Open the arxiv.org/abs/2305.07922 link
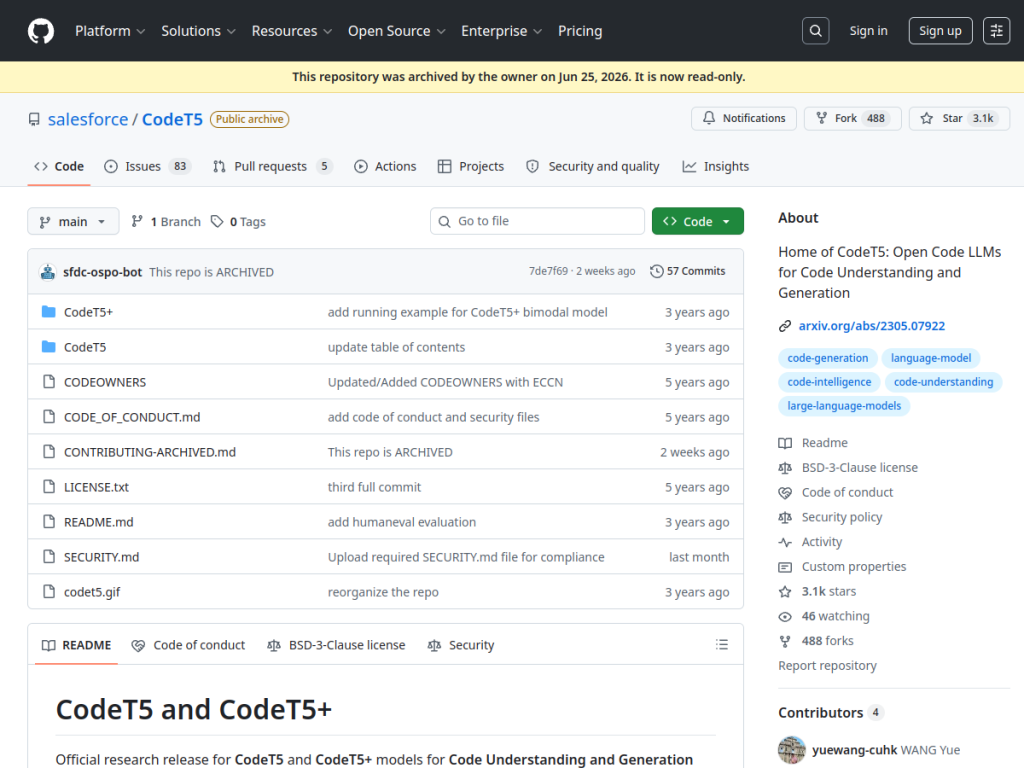Image resolution: width=1024 pixels, height=768 pixels. pyautogui.click(x=872, y=326)
